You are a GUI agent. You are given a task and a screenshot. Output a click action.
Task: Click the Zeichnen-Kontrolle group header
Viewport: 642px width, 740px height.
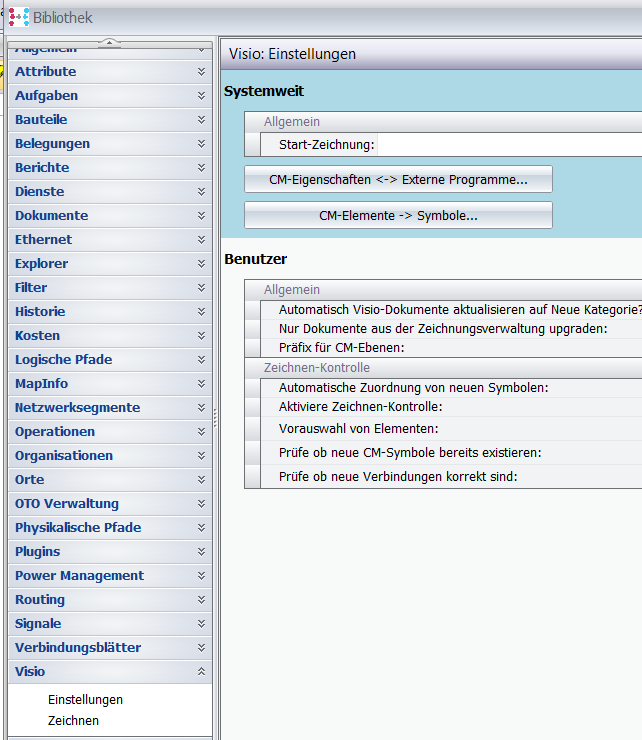pyautogui.click(x=443, y=368)
